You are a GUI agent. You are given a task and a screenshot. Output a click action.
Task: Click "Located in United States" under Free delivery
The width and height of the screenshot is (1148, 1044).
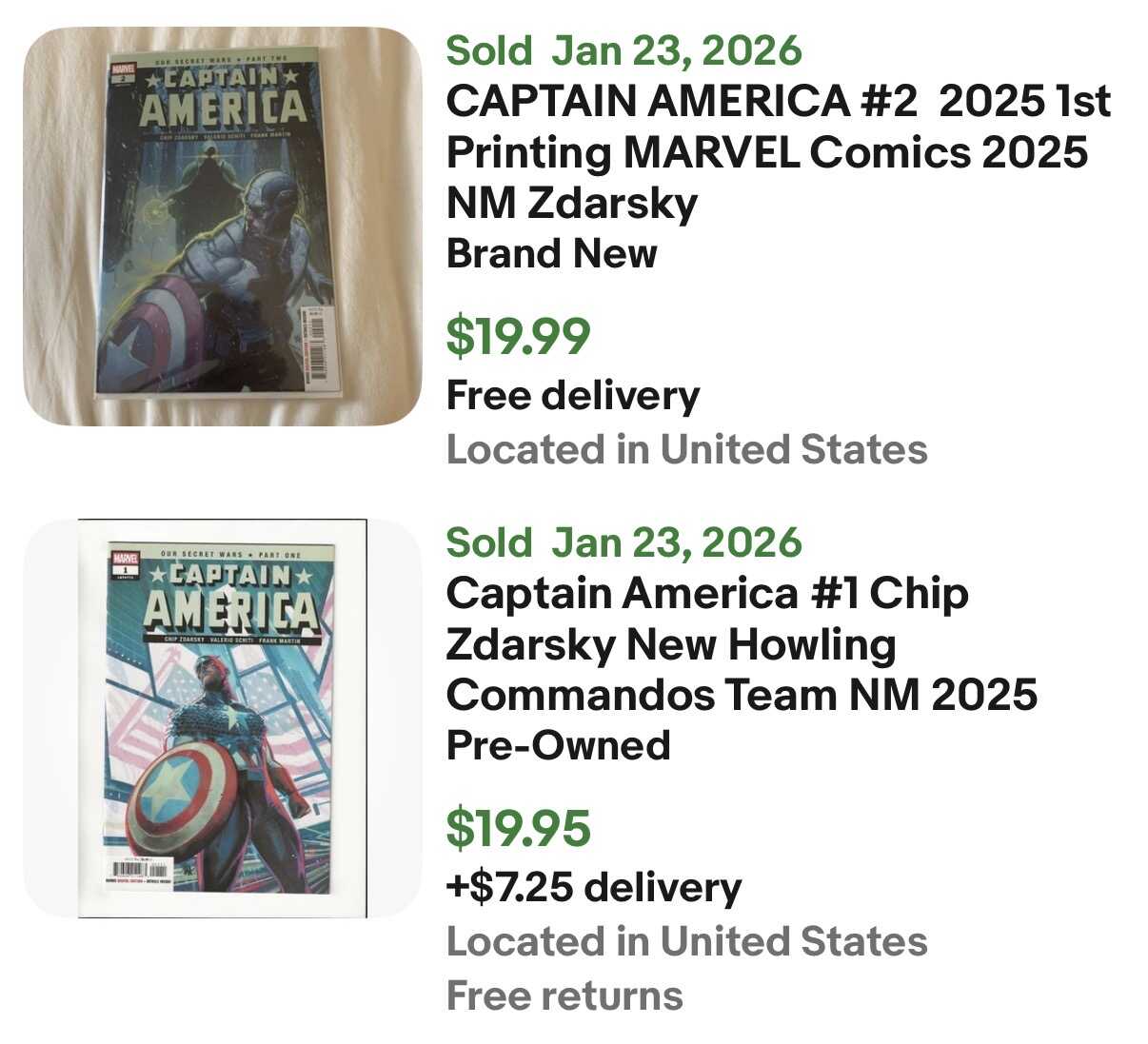pyautogui.click(x=686, y=449)
